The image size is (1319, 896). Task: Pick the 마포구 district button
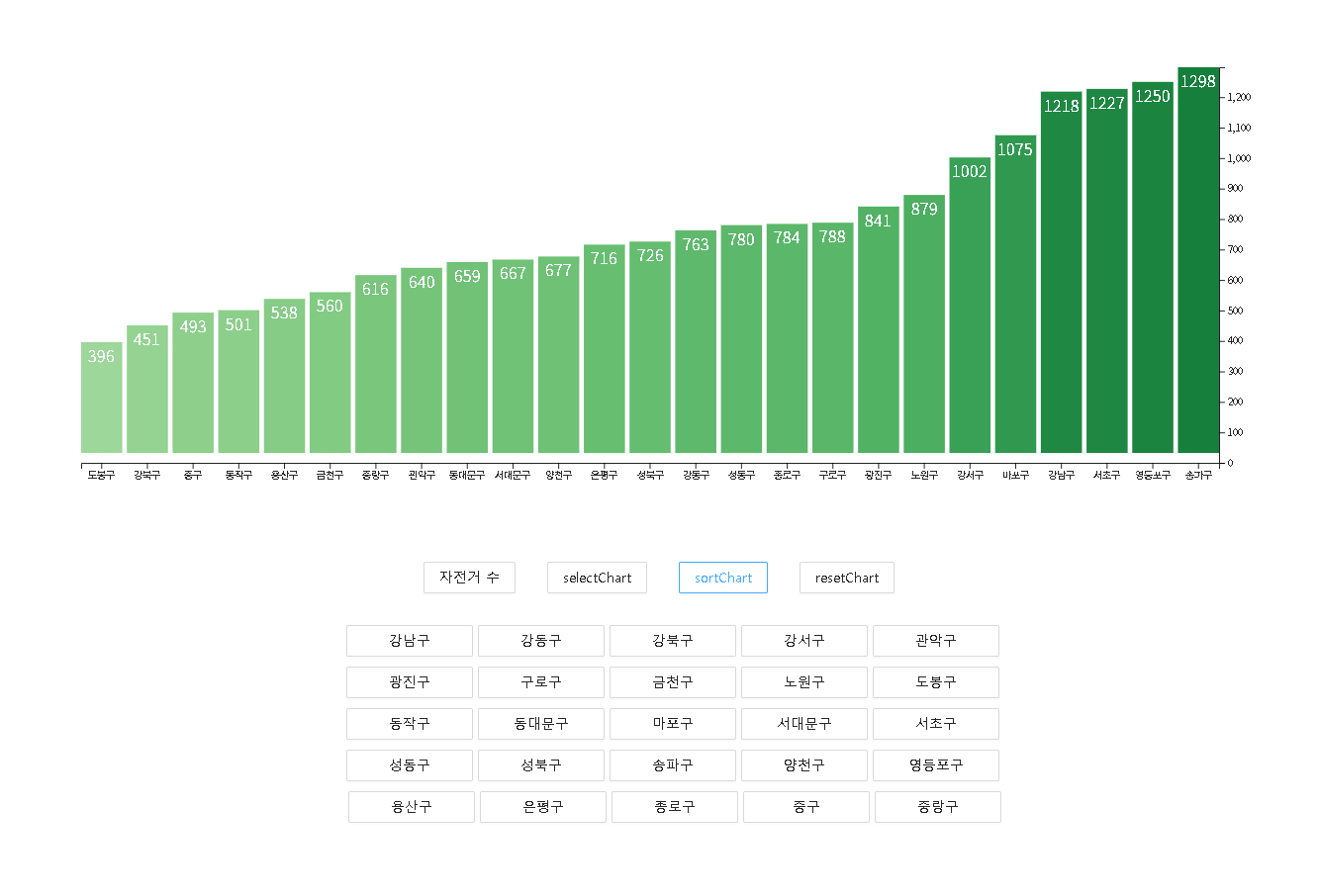point(672,724)
